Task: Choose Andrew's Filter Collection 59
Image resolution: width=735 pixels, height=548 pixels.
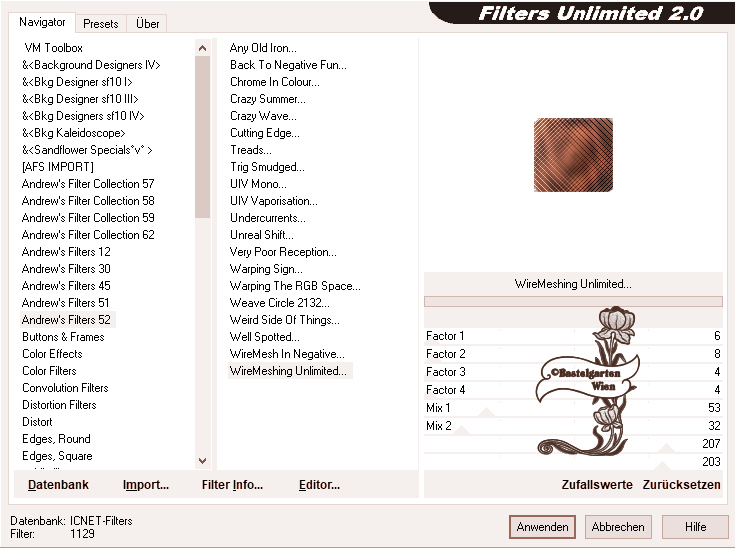Action: coord(88,218)
